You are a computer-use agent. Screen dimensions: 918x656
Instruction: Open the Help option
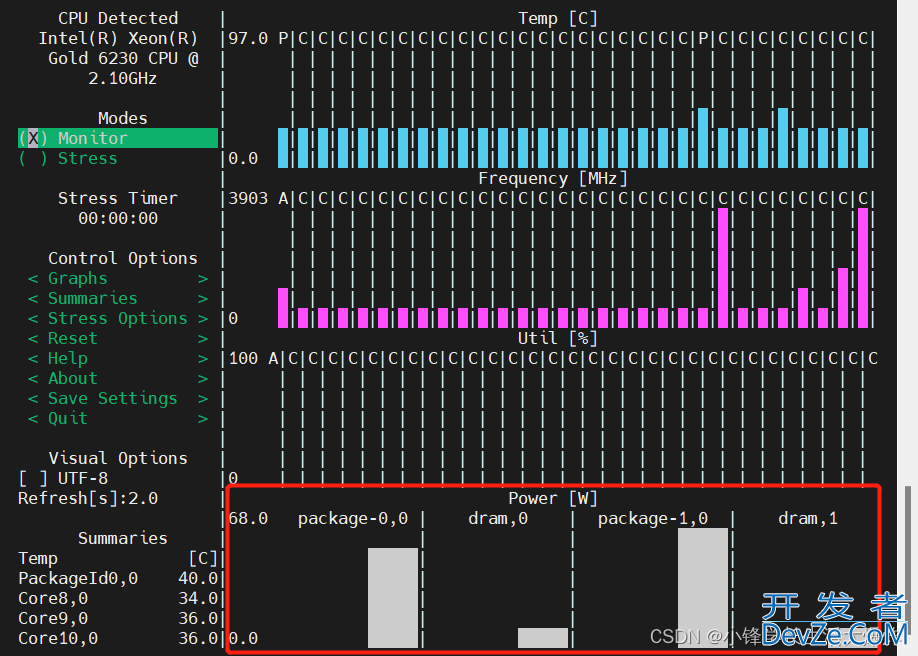(x=118, y=358)
